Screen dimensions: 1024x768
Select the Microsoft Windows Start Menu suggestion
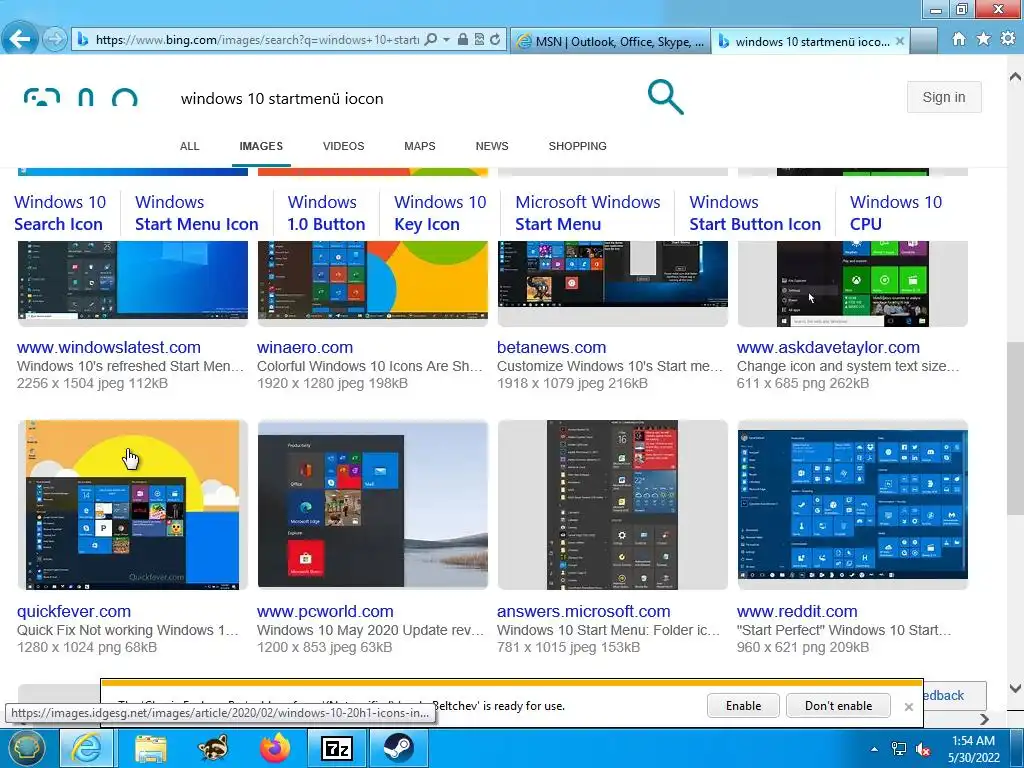tap(588, 213)
